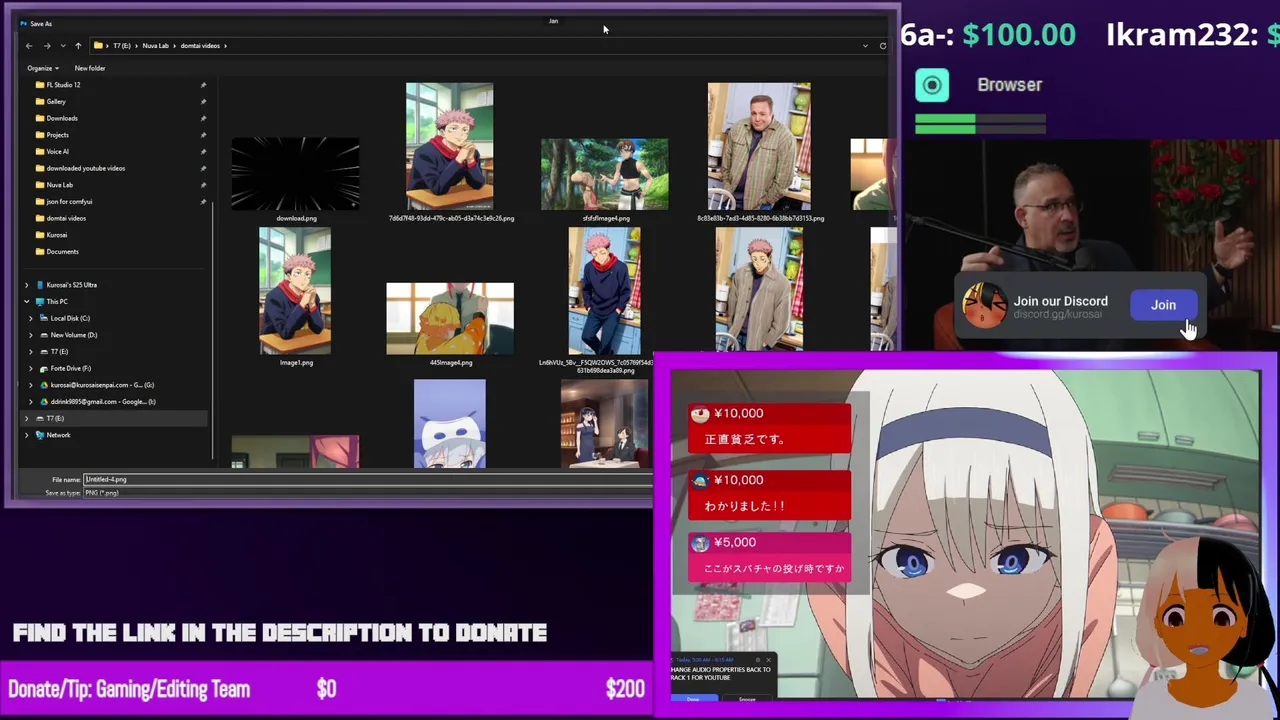Click pin icon next to Projects
The width and height of the screenshot is (1280, 720).
[x=203, y=135]
